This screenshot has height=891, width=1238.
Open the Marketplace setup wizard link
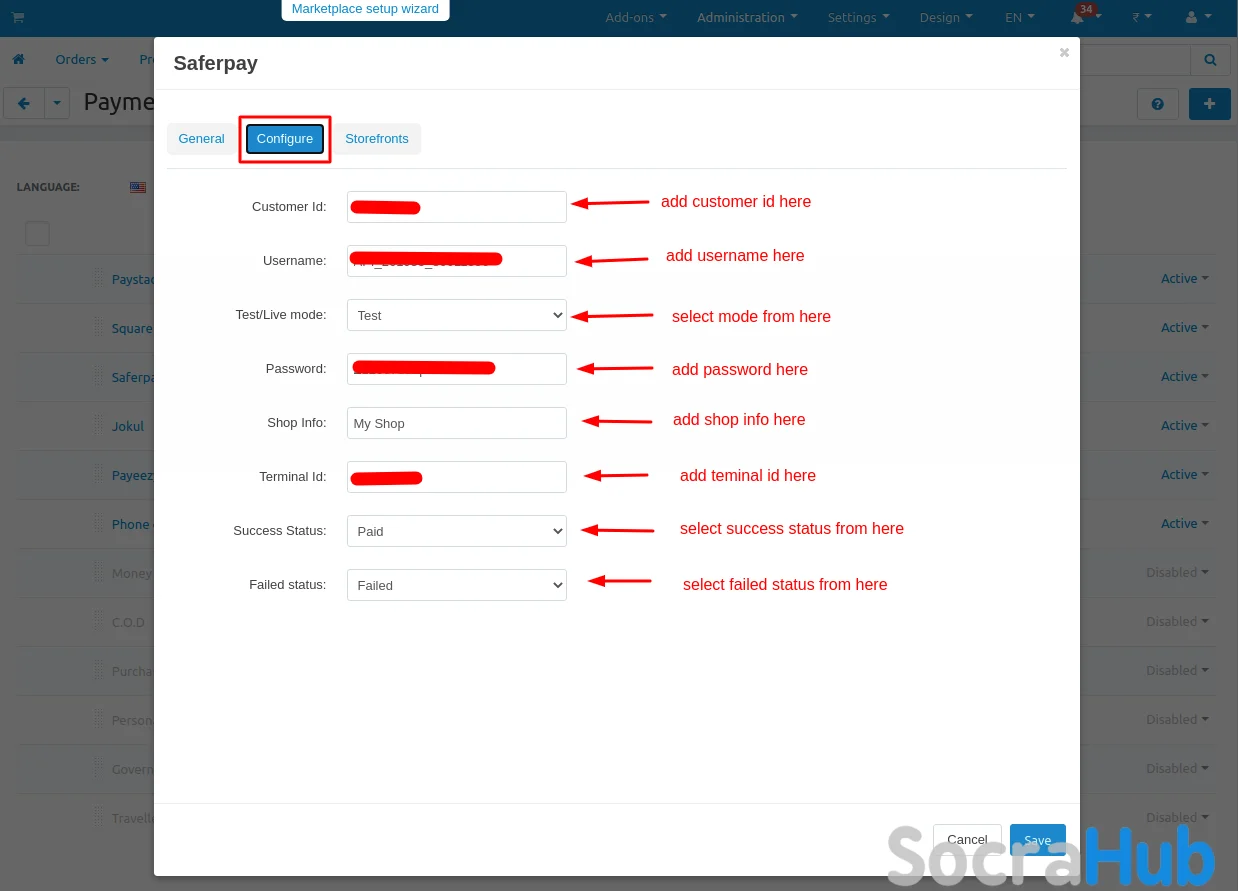click(365, 9)
